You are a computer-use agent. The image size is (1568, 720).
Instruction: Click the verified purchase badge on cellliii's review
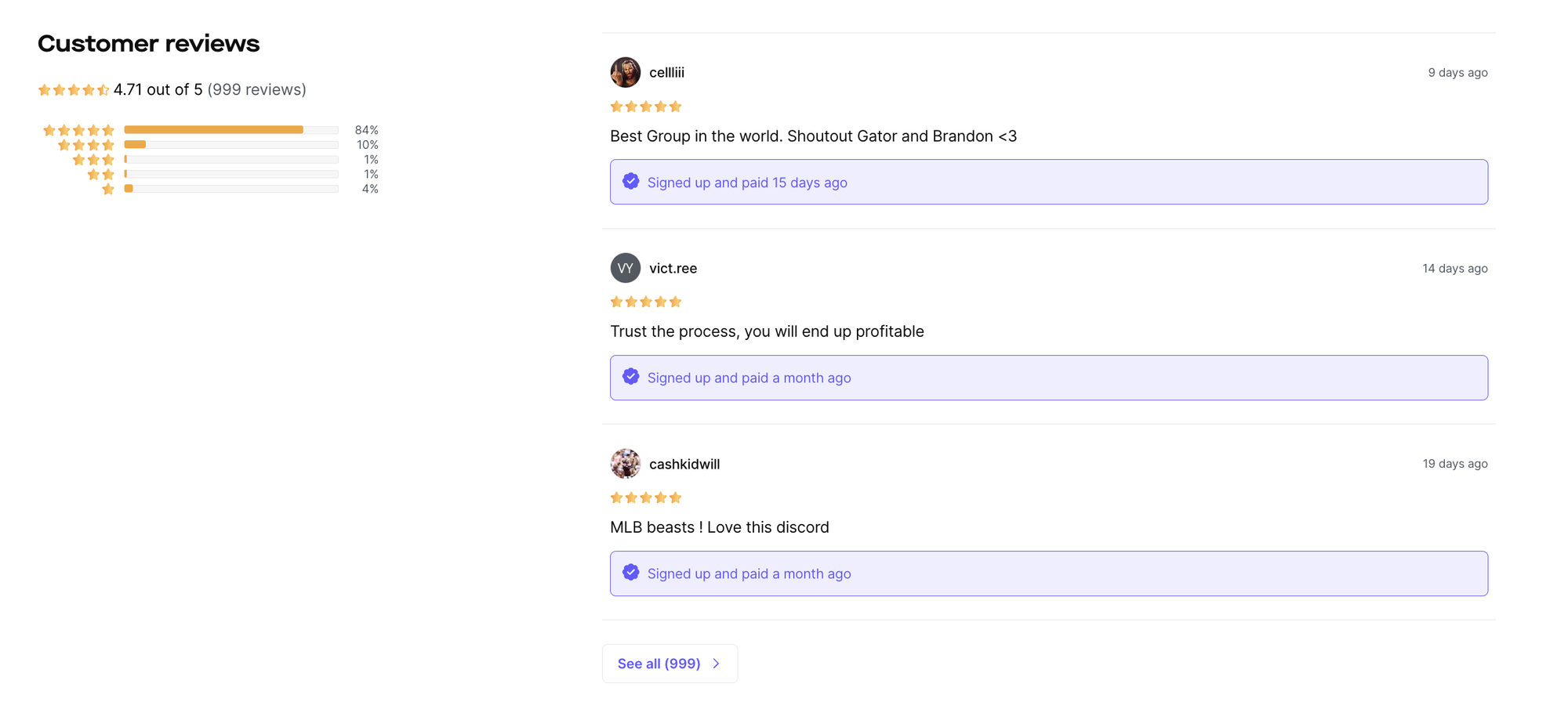(630, 181)
